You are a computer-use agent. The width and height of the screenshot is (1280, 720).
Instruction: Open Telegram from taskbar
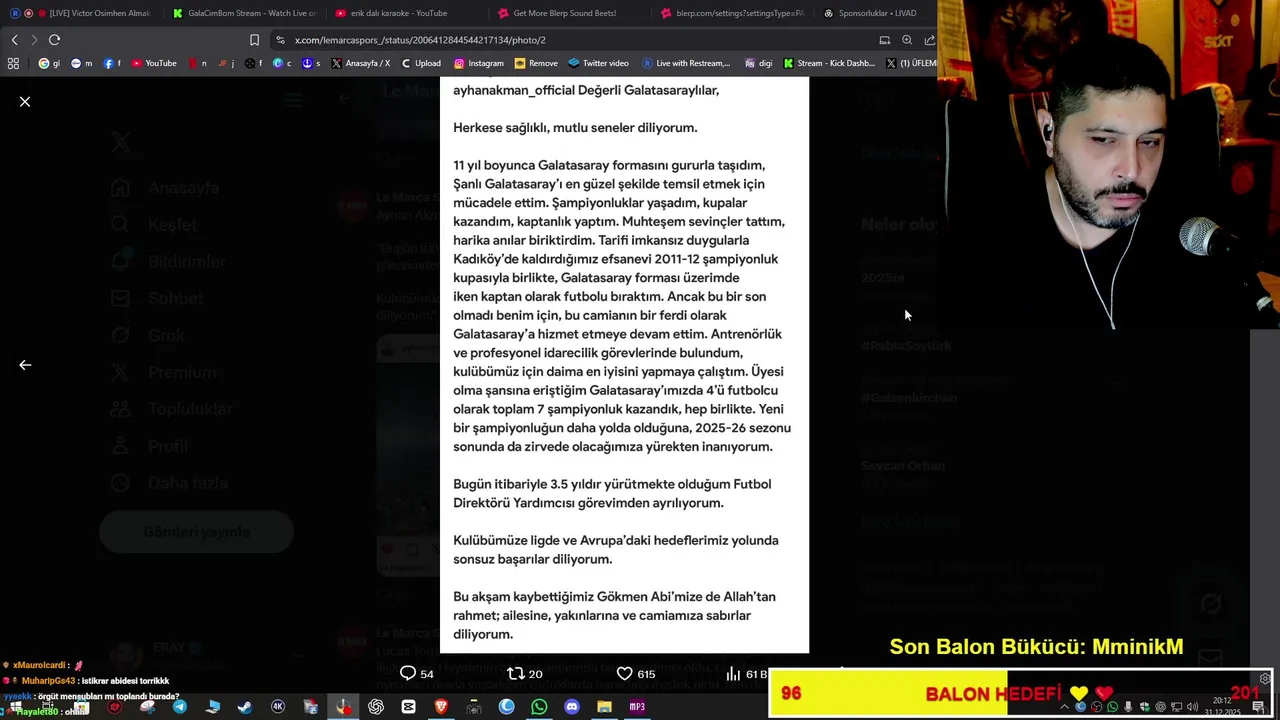pos(180,707)
